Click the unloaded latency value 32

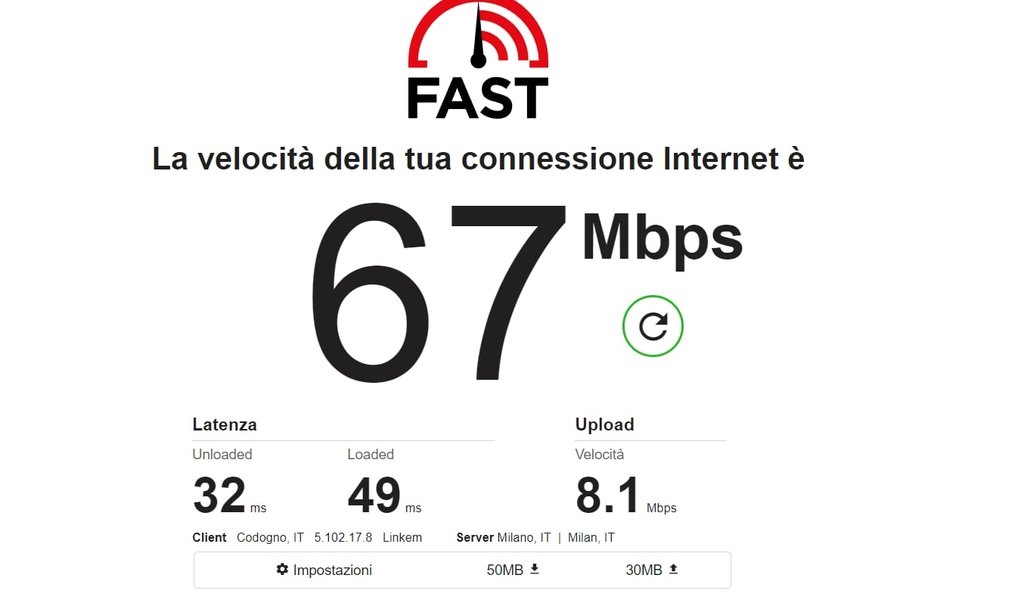click(x=219, y=495)
